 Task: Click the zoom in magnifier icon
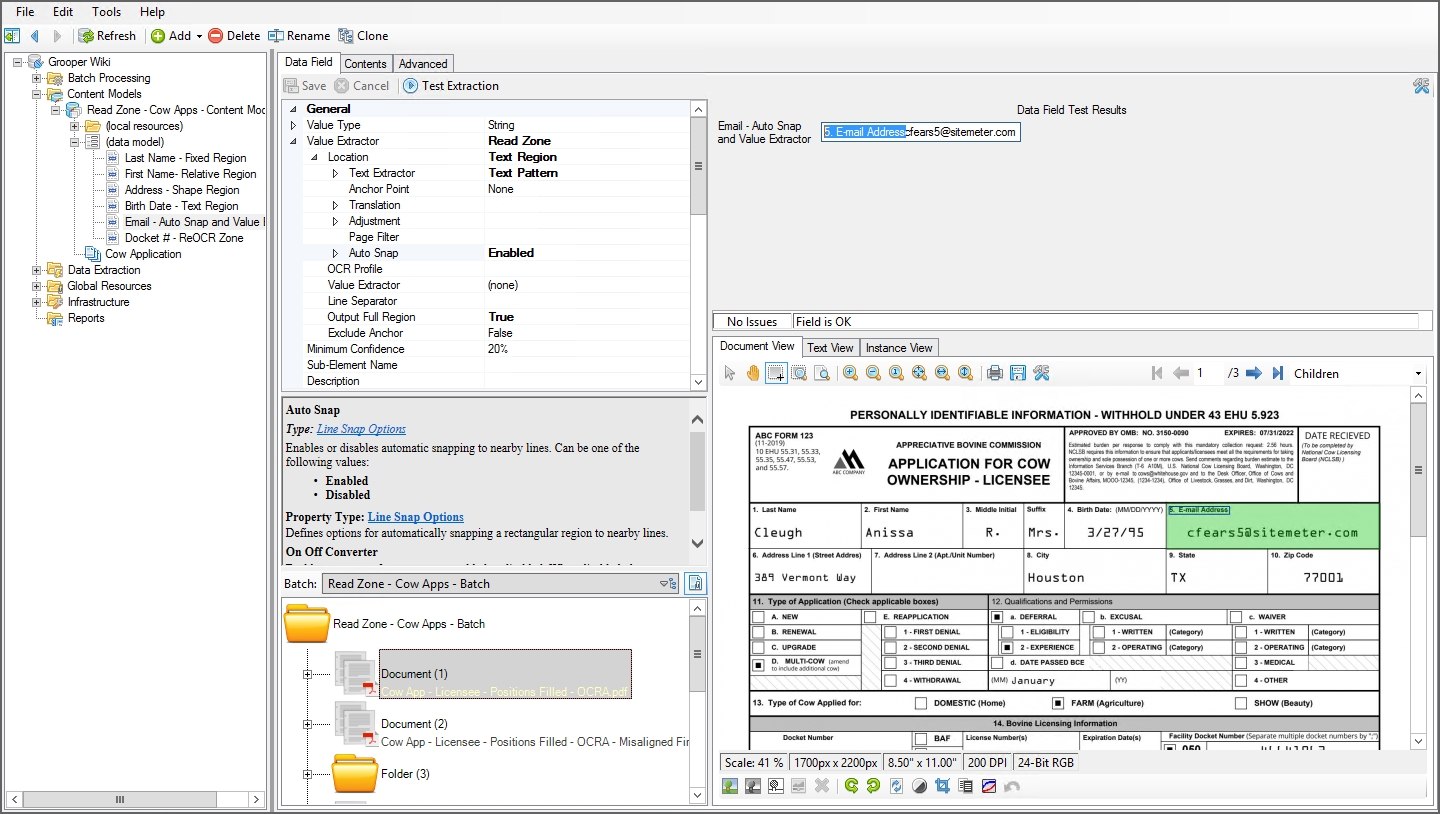click(x=850, y=373)
